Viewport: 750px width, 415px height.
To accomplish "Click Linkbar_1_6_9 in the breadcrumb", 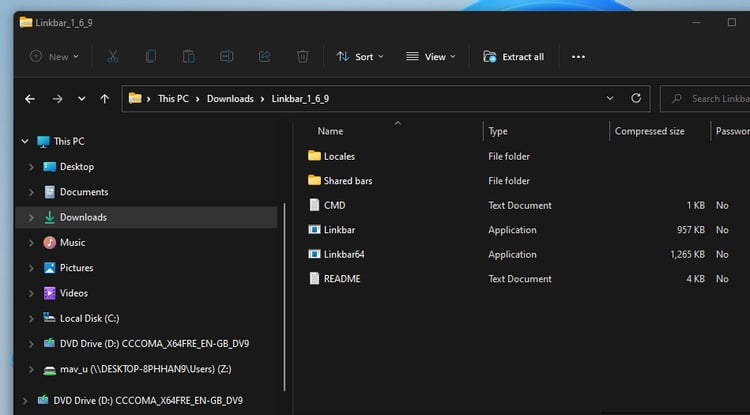I will pos(300,98).
